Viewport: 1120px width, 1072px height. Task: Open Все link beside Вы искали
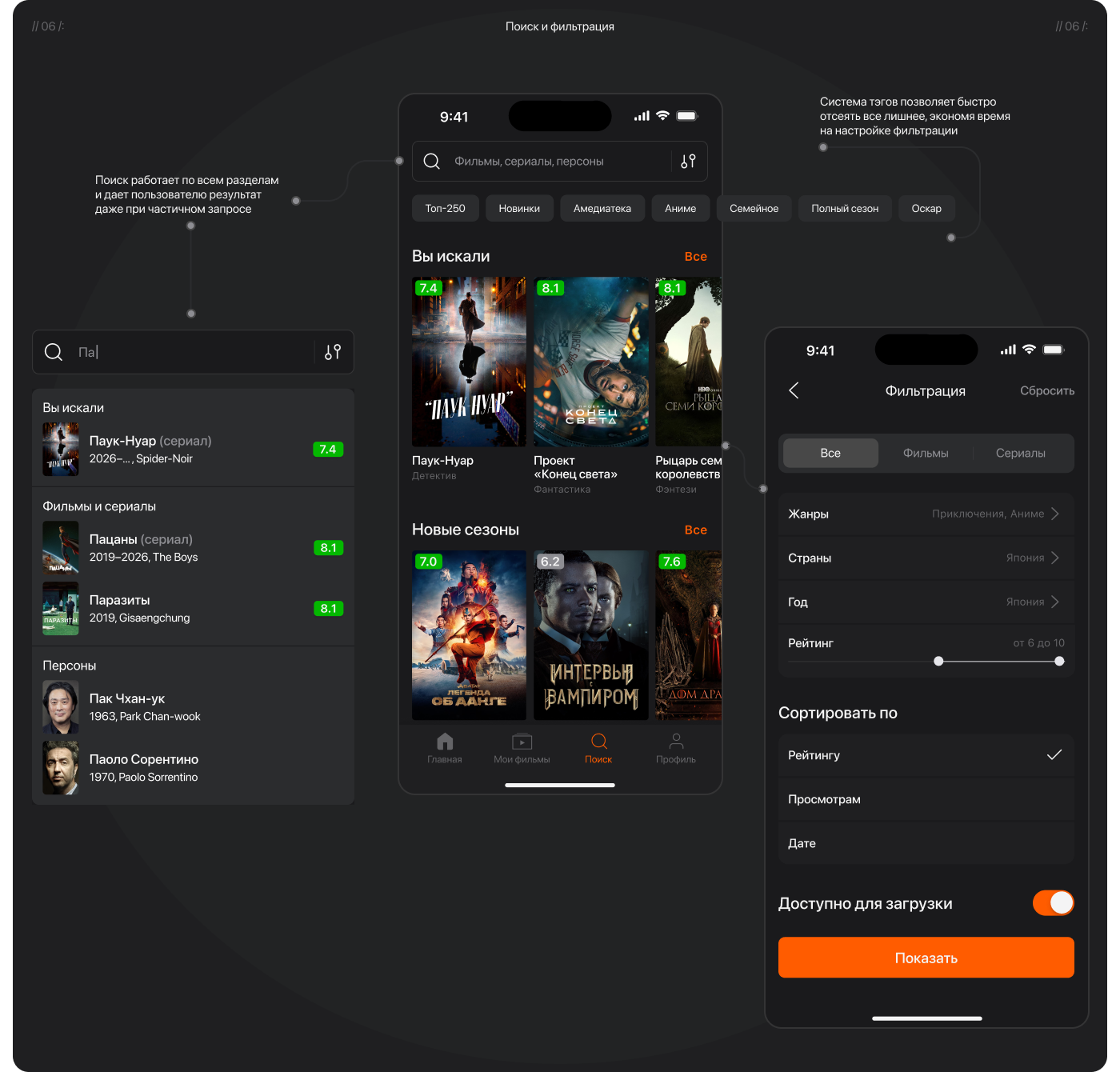pos(696,257)
